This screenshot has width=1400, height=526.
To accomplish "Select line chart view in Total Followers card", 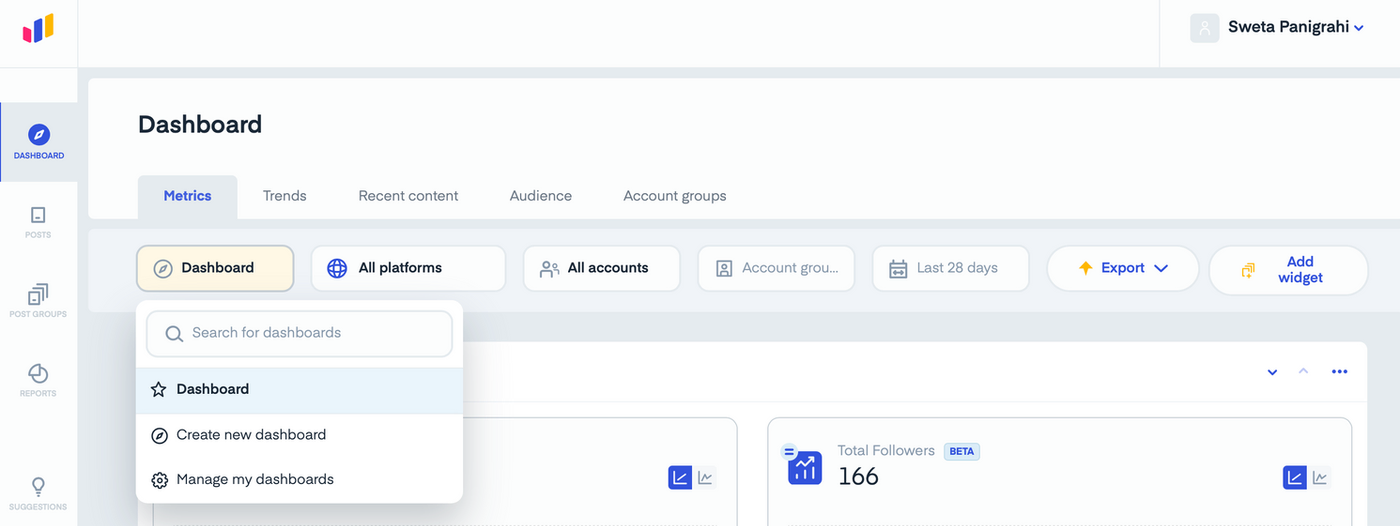I will click(1321, 478).
